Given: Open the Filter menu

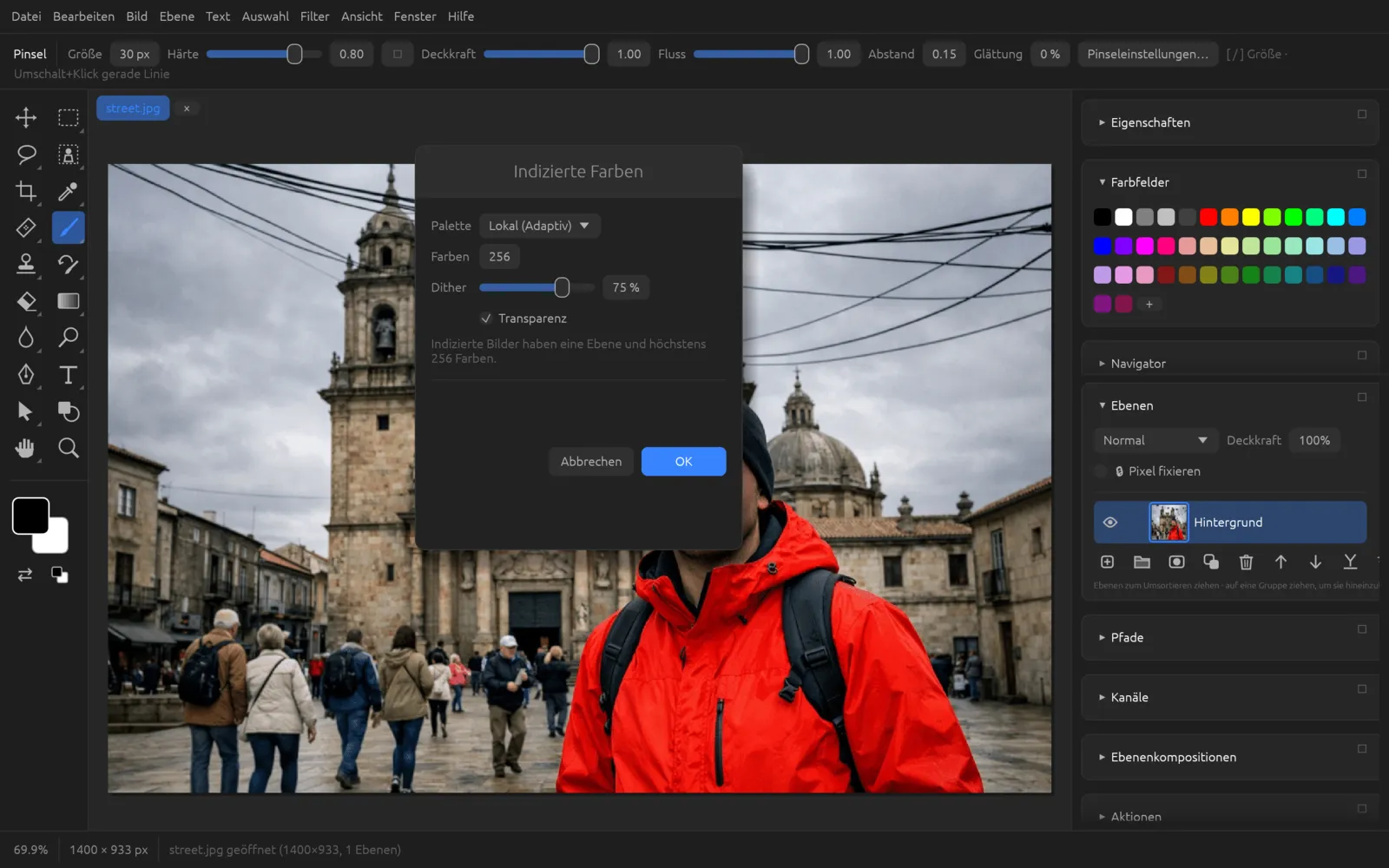Looking at the screenshot, I should click(314, 16).
